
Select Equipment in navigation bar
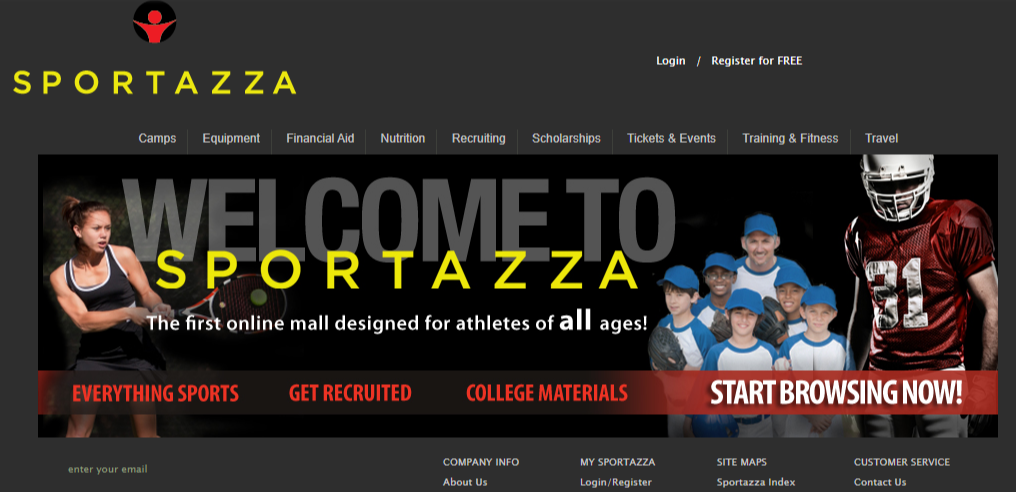(231, 138)
